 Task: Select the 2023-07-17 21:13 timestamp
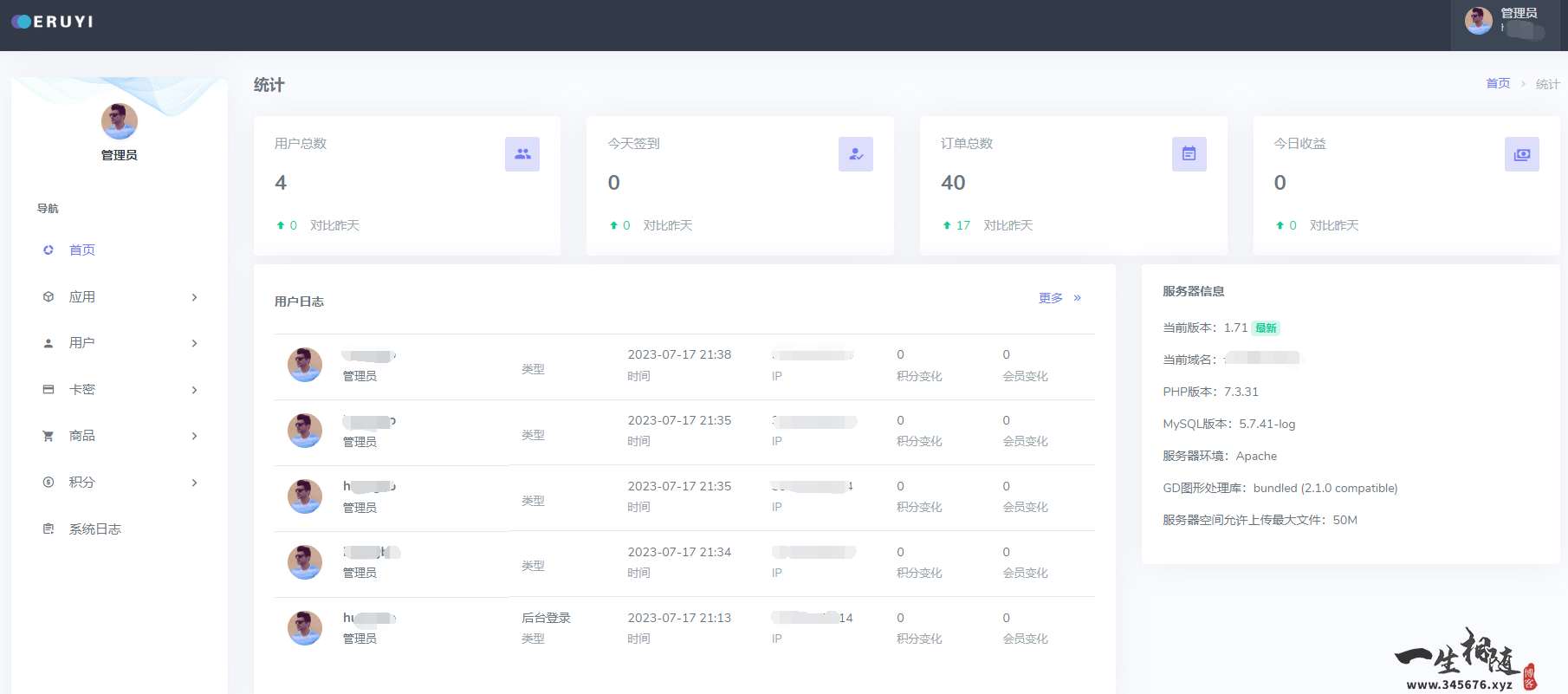tap(679, 618)
